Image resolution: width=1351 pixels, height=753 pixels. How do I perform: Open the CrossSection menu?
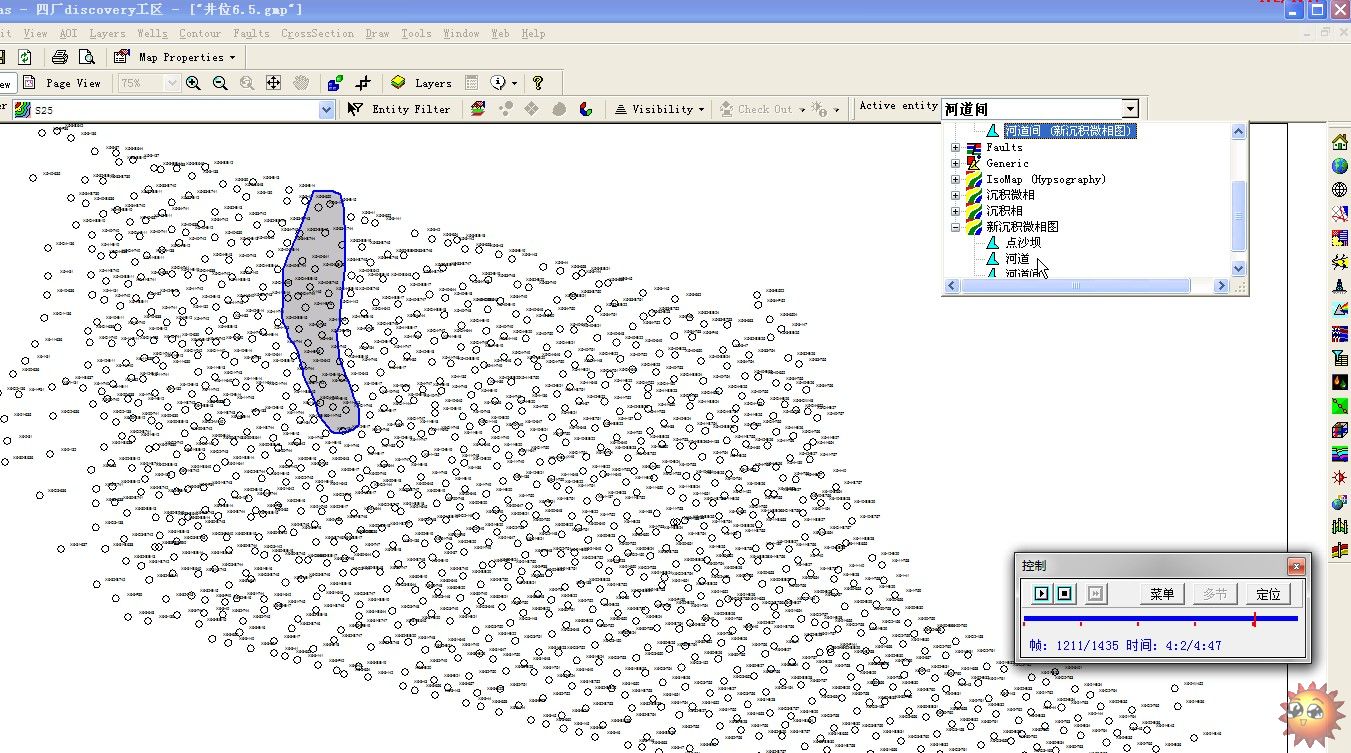point(317,33)
